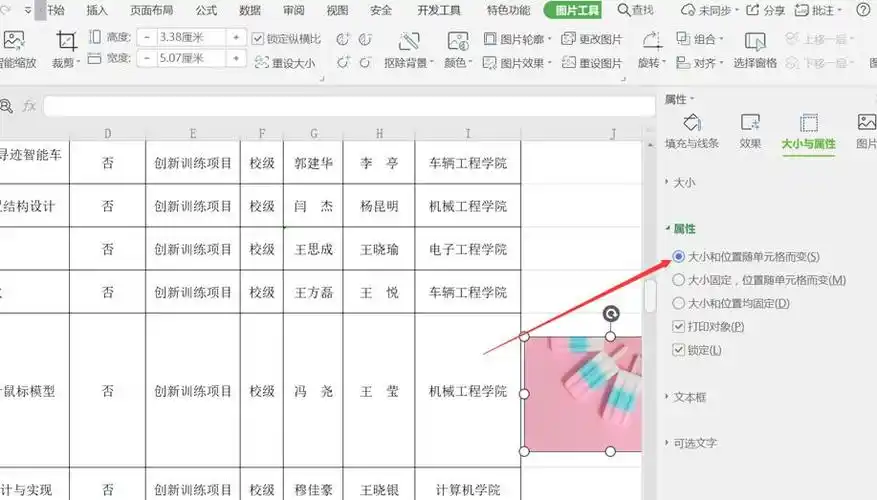Screen dimensions: 877x500
Task: Open the Selection Pane (选择窗格)
Action: [x=755, y=50]
